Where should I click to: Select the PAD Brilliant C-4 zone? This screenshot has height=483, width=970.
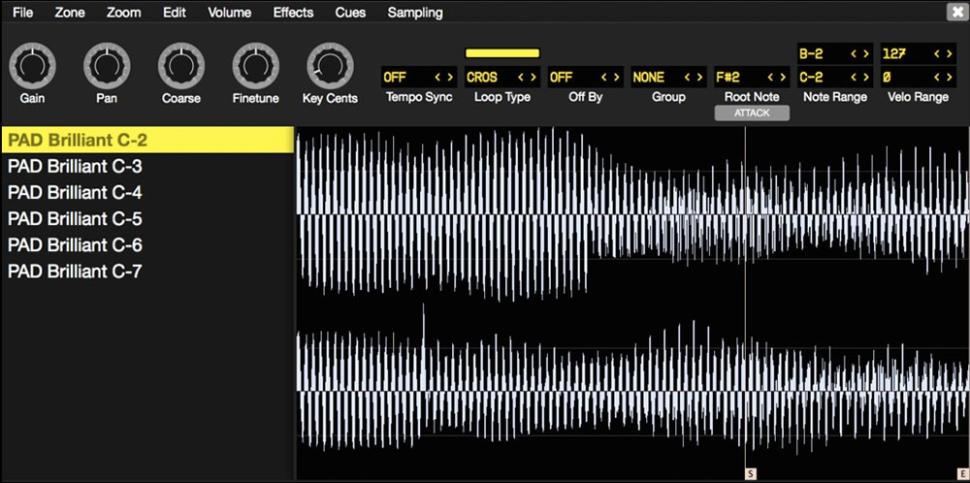[x=75, y=192]
